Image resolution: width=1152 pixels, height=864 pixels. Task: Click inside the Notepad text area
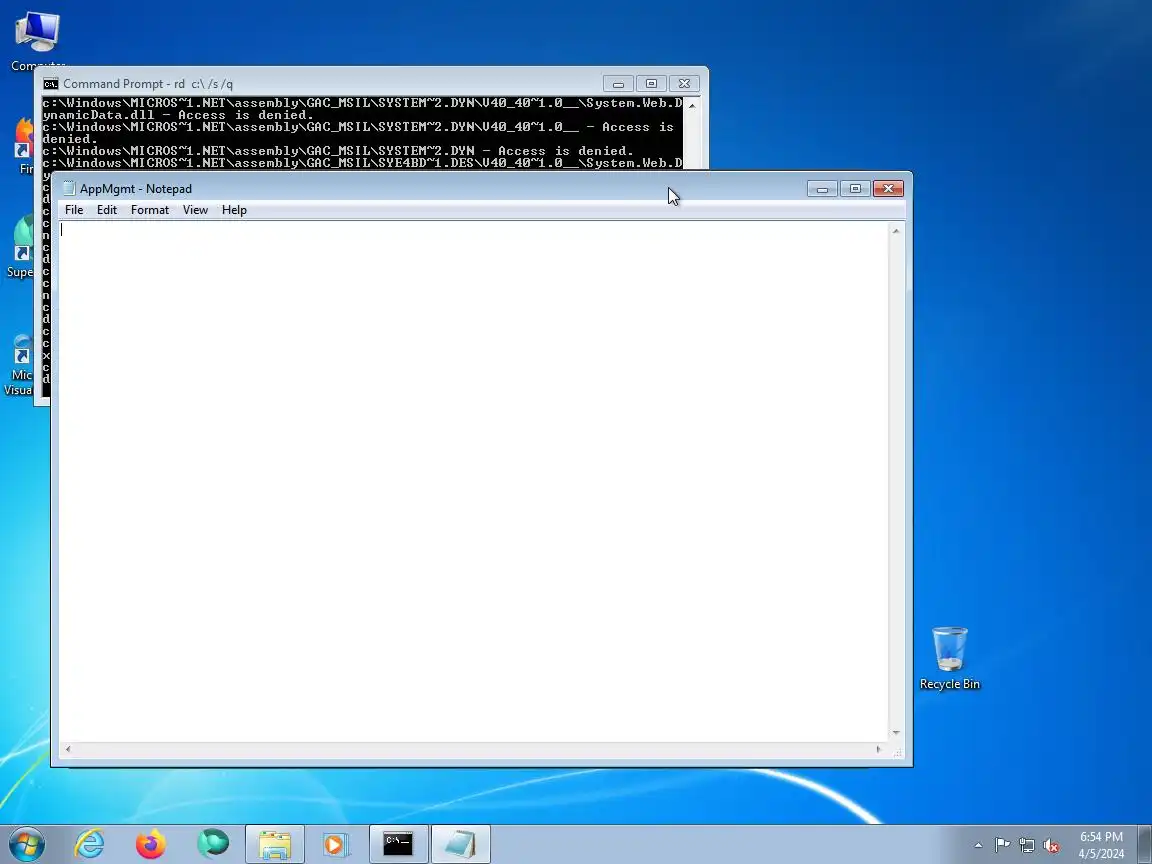[473, 481]
